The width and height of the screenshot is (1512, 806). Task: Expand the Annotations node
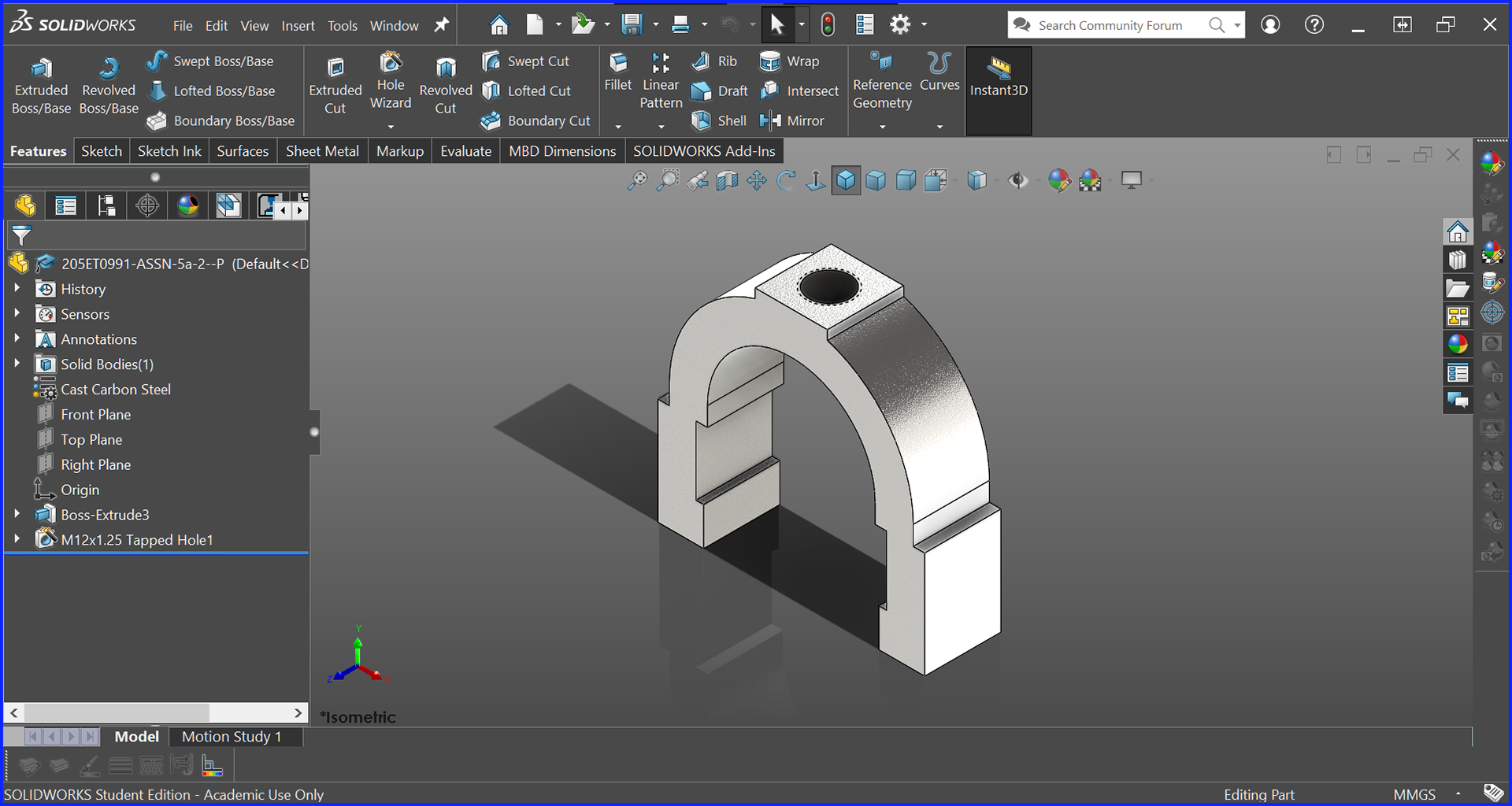click(x=17, y=339)
